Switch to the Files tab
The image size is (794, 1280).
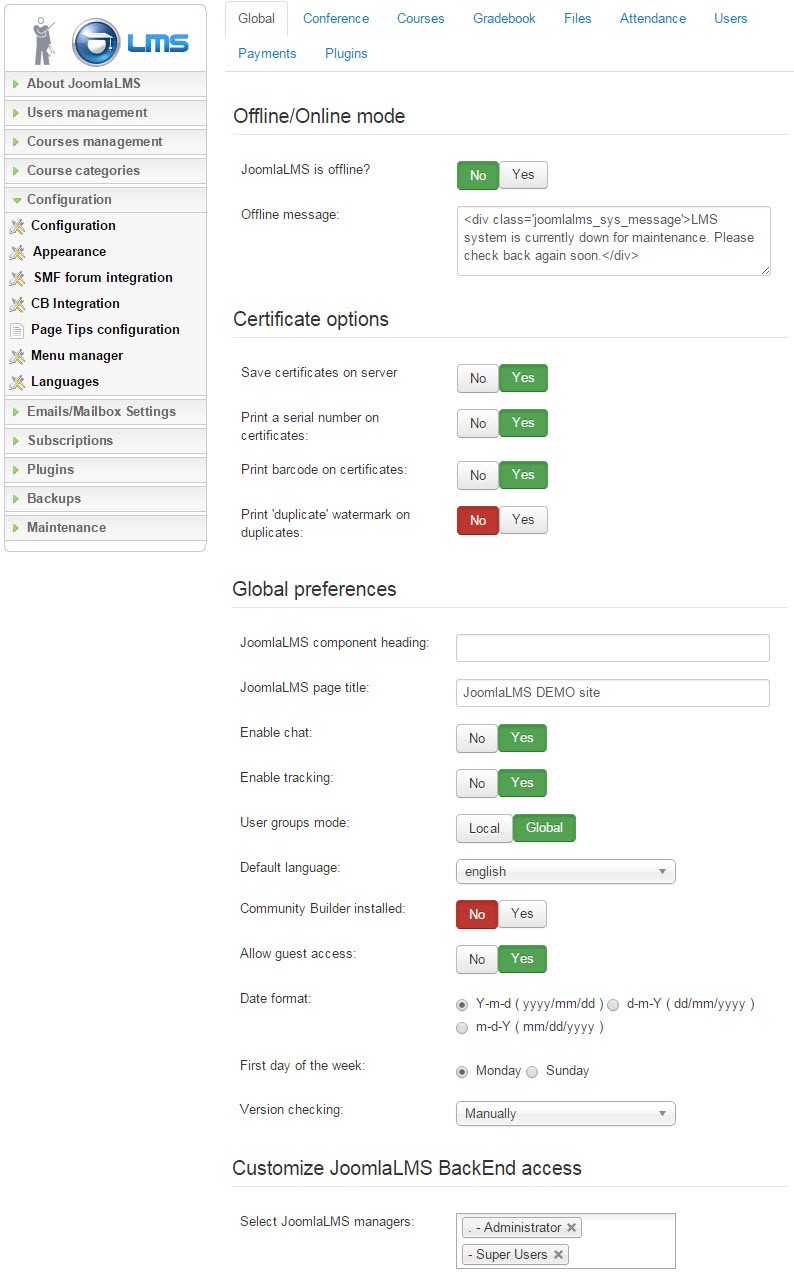[x=577, y=19]
